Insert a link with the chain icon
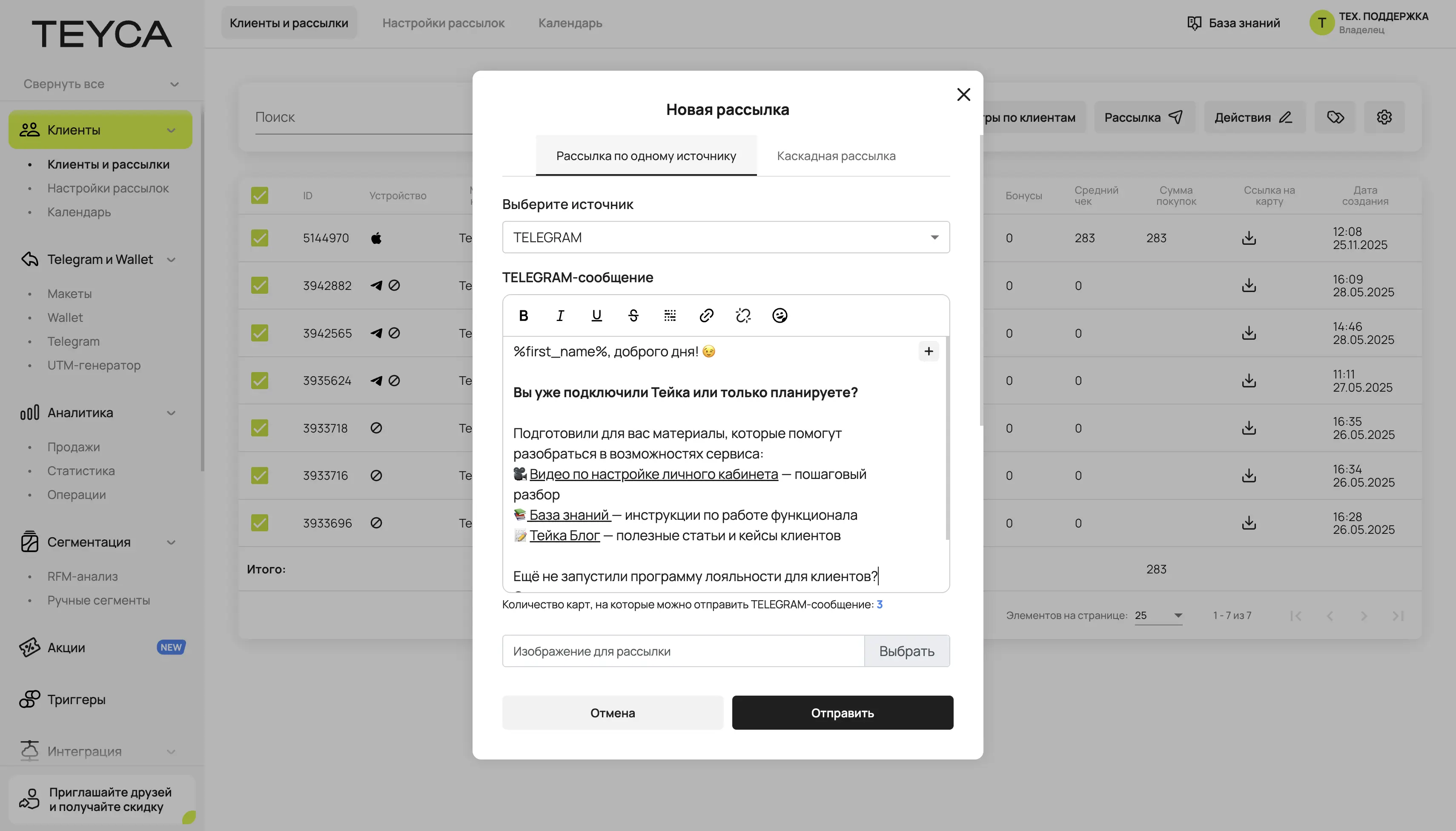 [x=706, y=315]
